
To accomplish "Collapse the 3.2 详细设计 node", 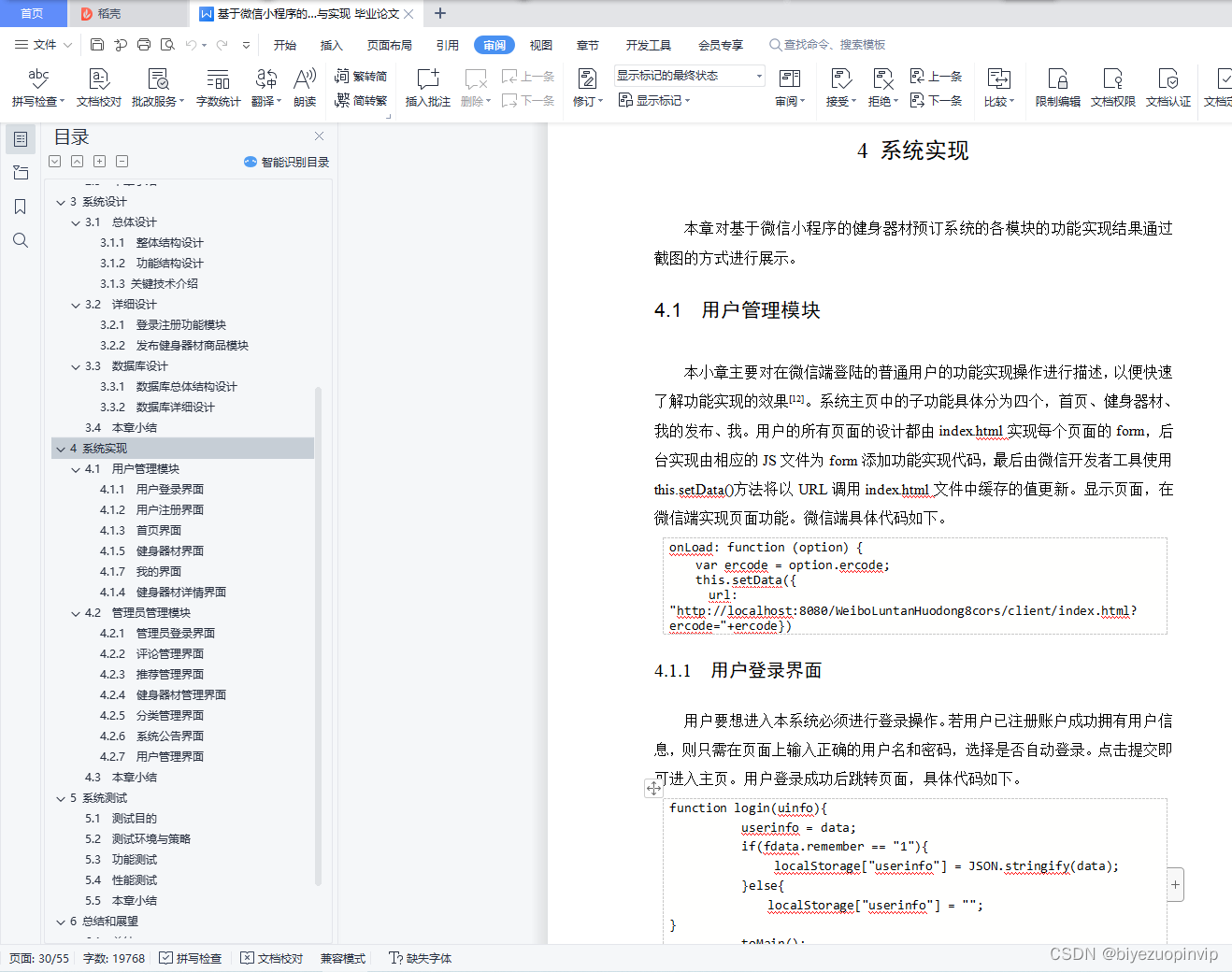I will point(76,305).
